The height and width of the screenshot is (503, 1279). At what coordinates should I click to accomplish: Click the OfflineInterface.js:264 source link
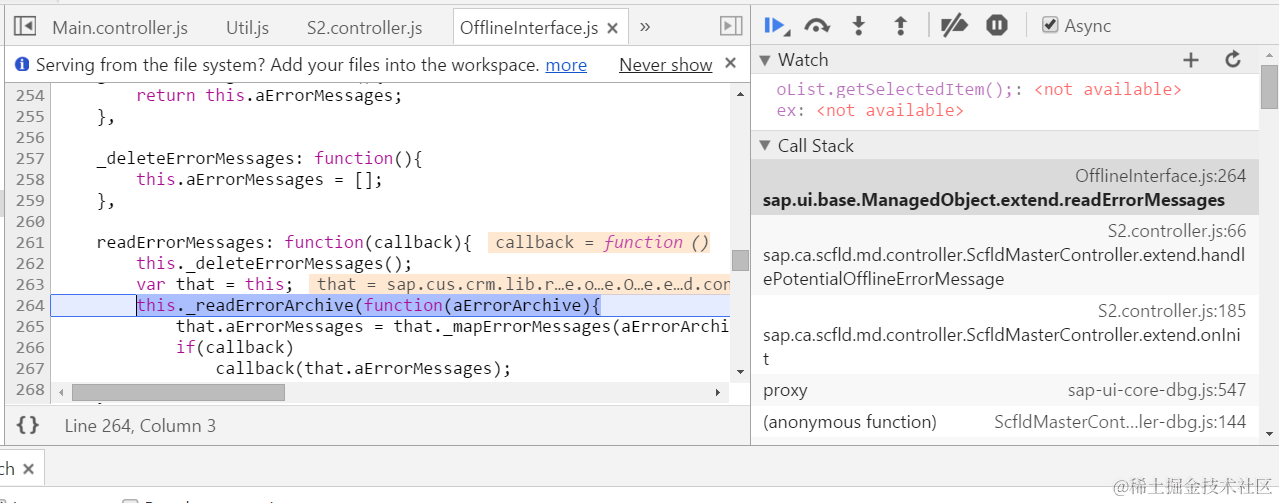1160,176
